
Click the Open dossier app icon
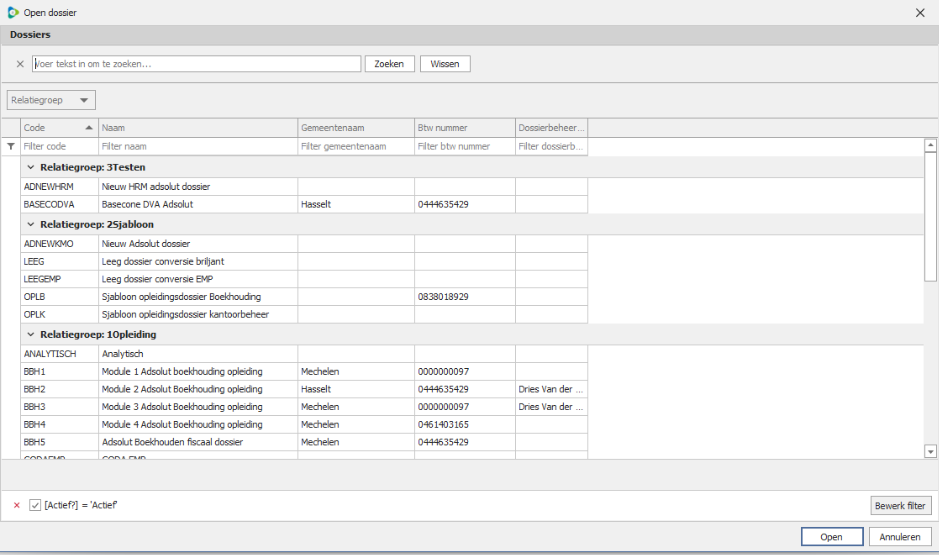coord(13,13)
